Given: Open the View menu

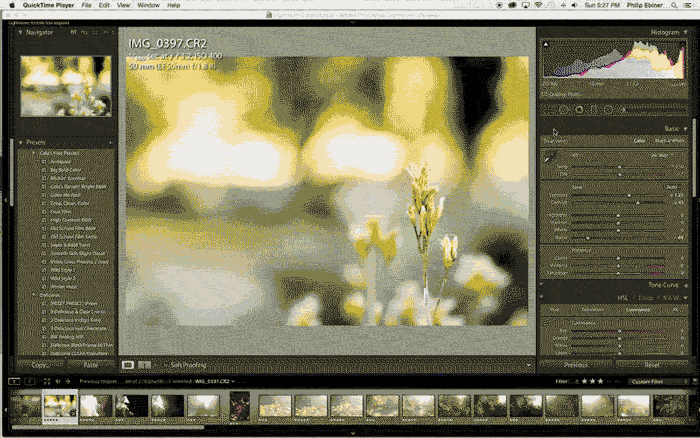Looking at the screenshot, I should coord(124,5).
